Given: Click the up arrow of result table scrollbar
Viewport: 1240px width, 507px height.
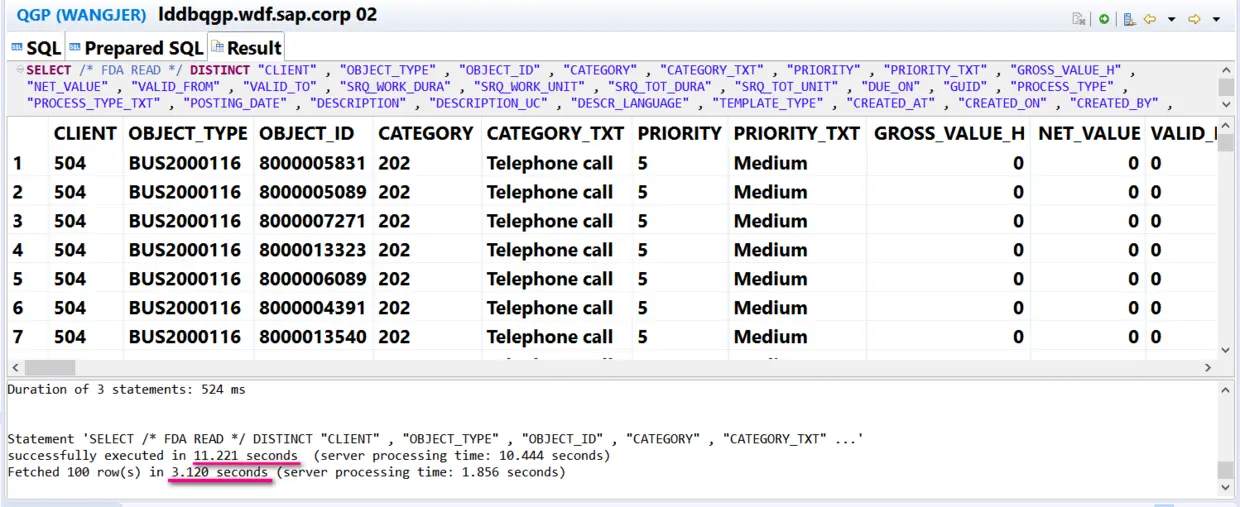Looking at the screenshot, I should [x=1226, y=126].
